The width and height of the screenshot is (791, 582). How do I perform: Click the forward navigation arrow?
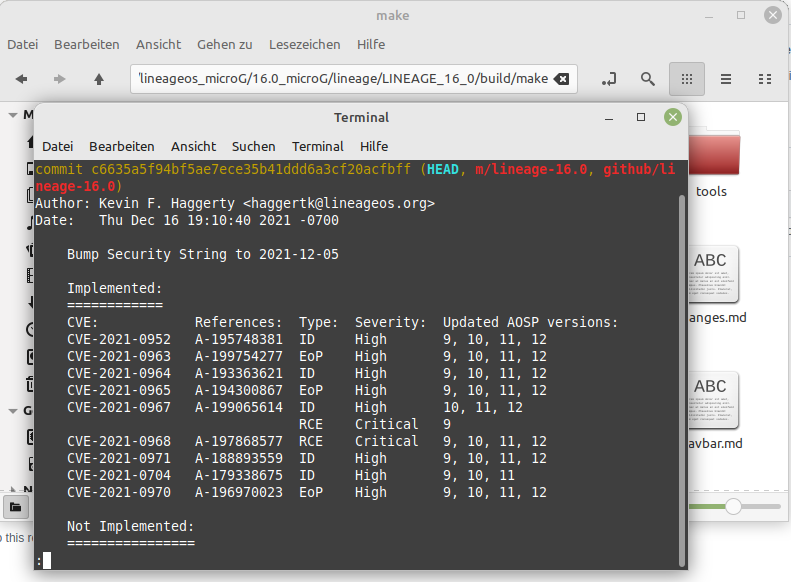click(x=60, y=79)
